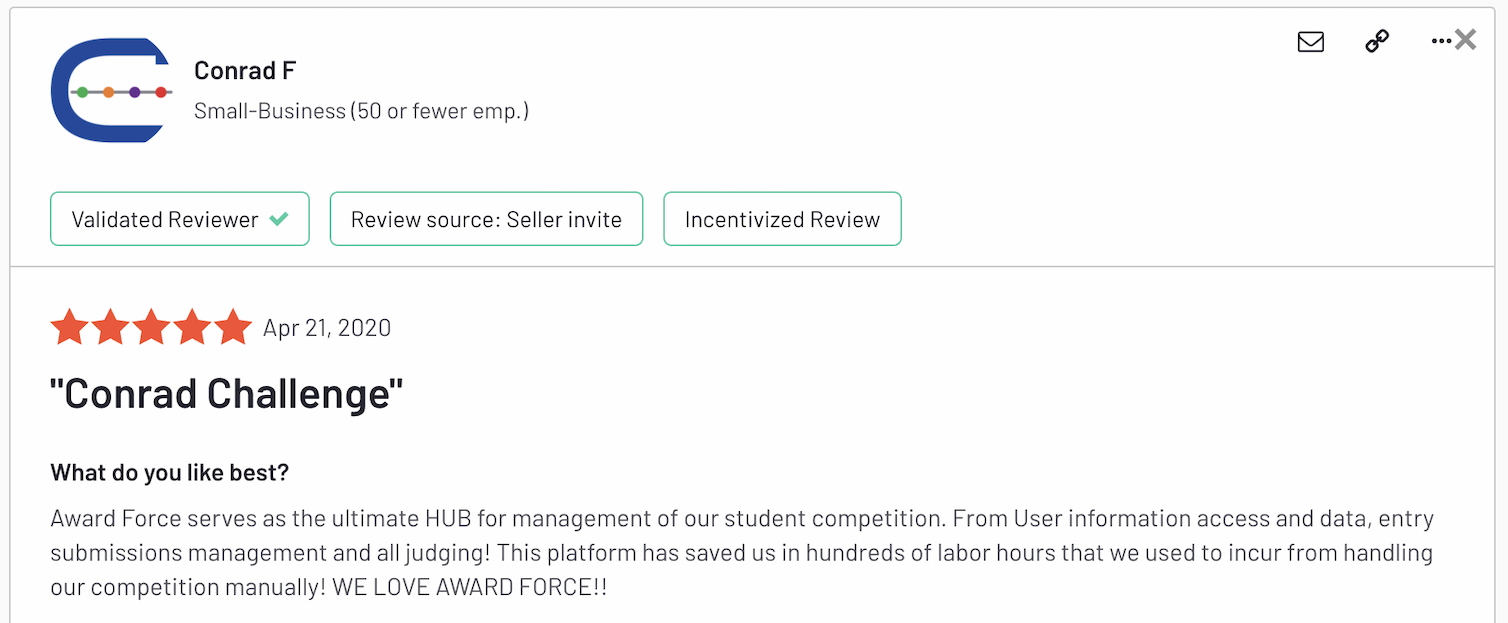This screenshot has width=1508, height=623.
Task: Open the three-dot more options menu
Action: (1440, 41)
